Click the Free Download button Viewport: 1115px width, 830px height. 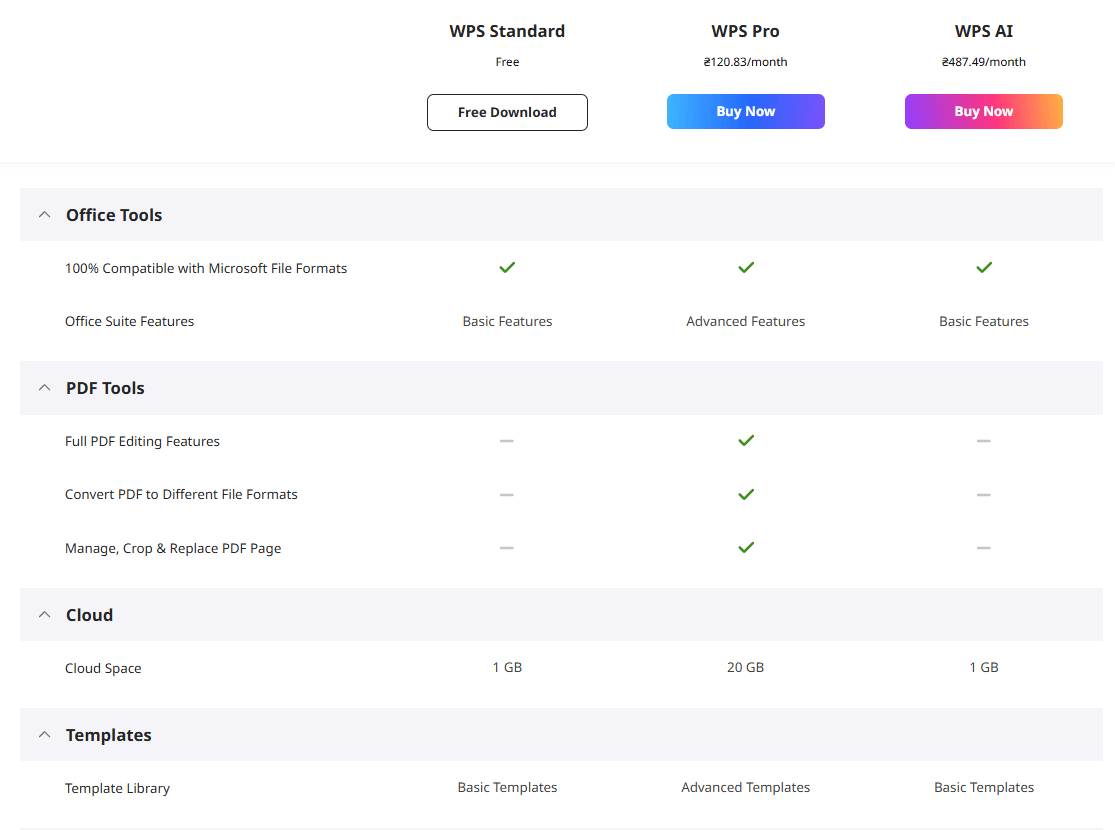pos(507,112)
